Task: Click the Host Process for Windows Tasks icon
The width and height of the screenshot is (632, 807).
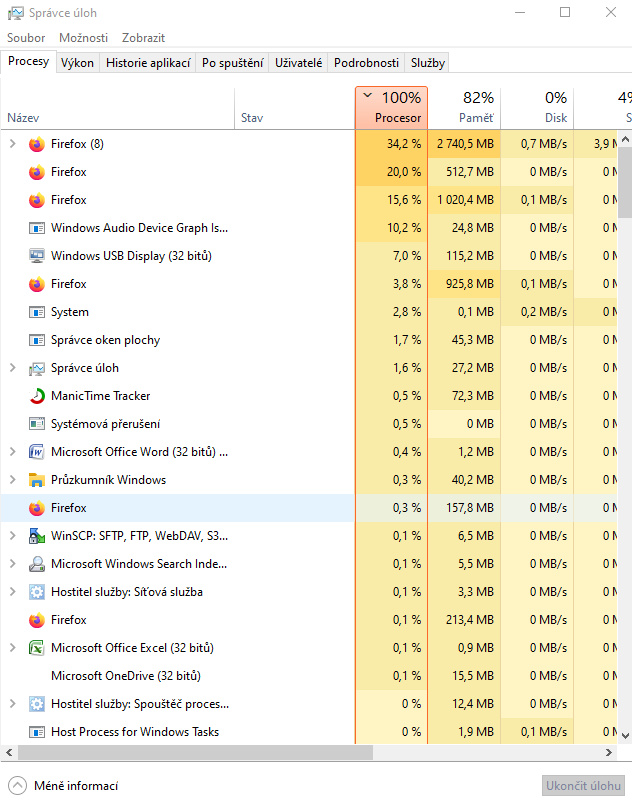Action: (x=37, y=732)
